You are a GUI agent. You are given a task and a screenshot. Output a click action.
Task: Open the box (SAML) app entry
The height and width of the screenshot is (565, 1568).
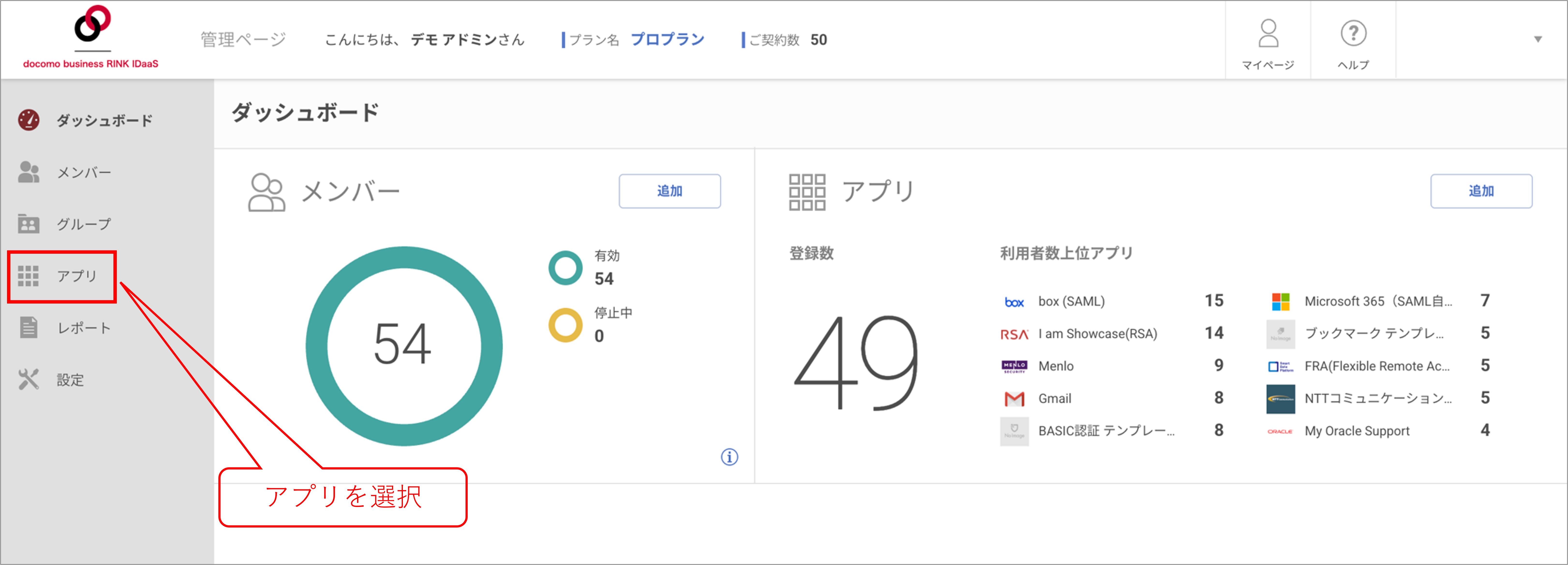click(x=1071, y=301)
